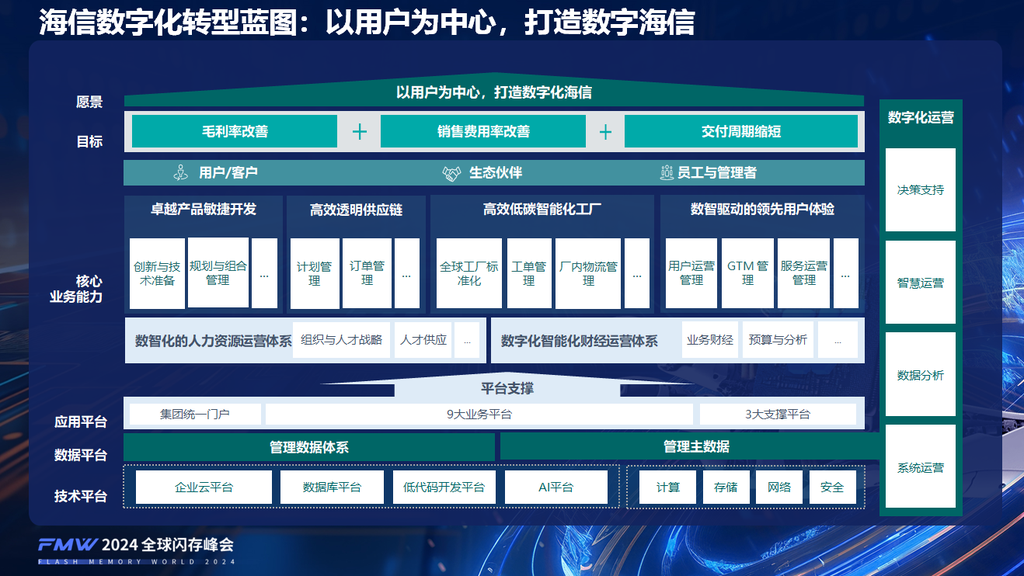Click the 厂内物流管理 box

588,273
